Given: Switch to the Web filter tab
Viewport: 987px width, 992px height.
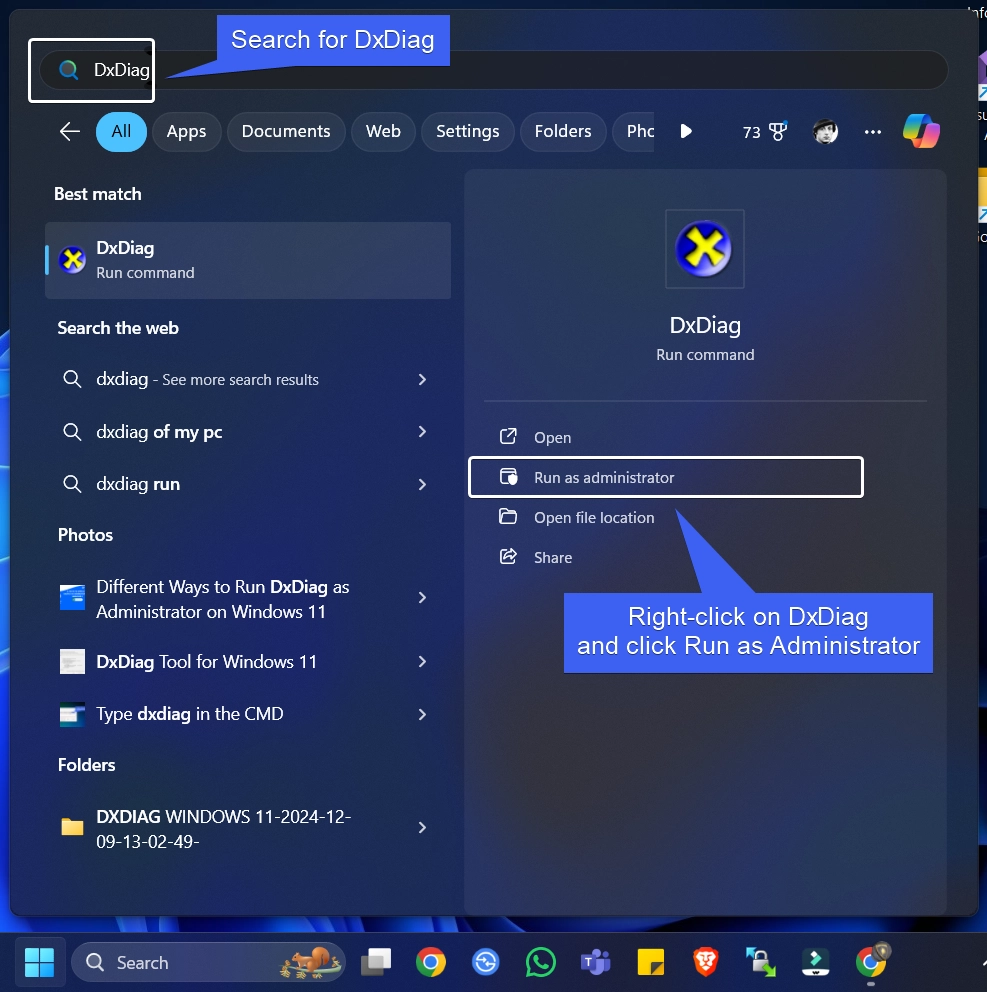Looking at the screenshot, I should (383, 132).
